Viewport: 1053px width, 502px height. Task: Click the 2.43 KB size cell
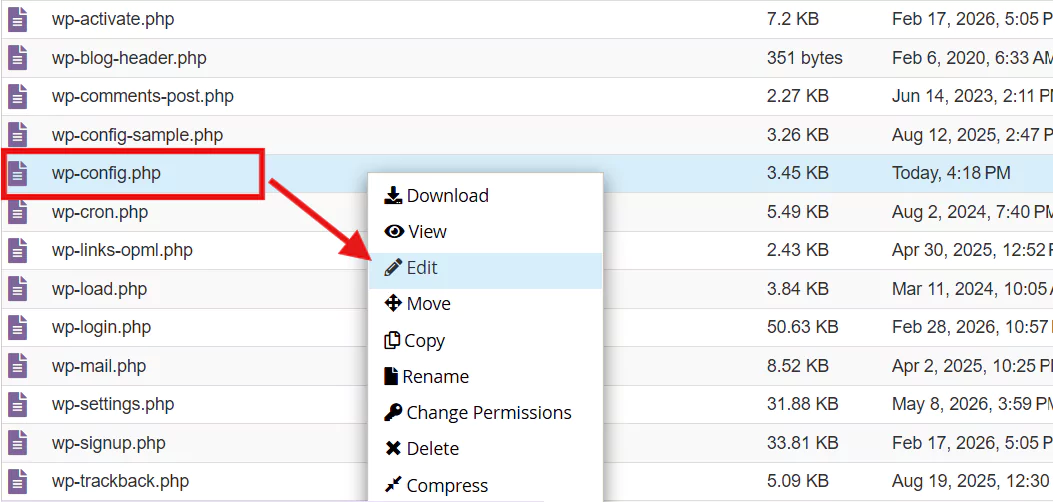(798, 251)
